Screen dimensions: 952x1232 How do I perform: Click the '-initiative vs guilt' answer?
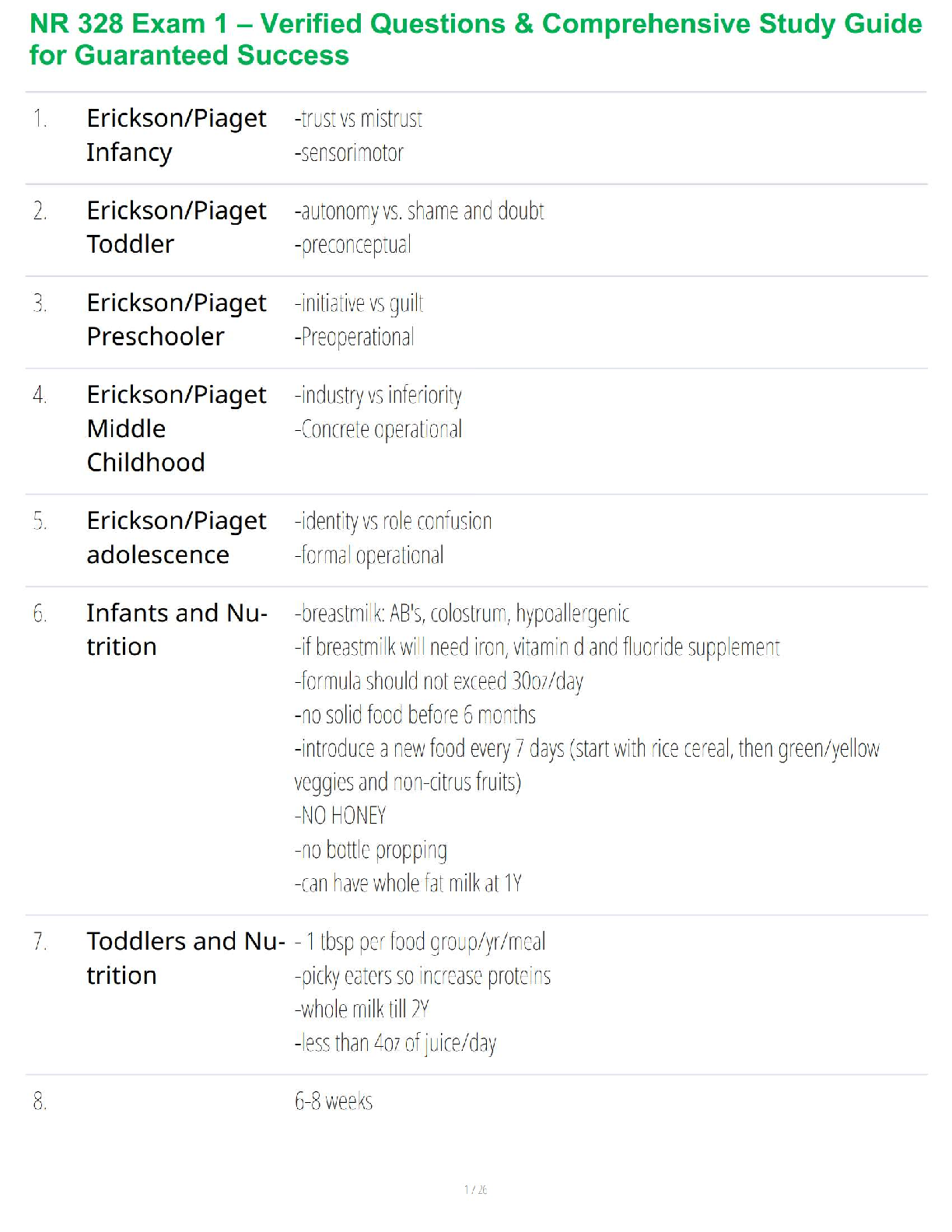click(x=359, y=303)
